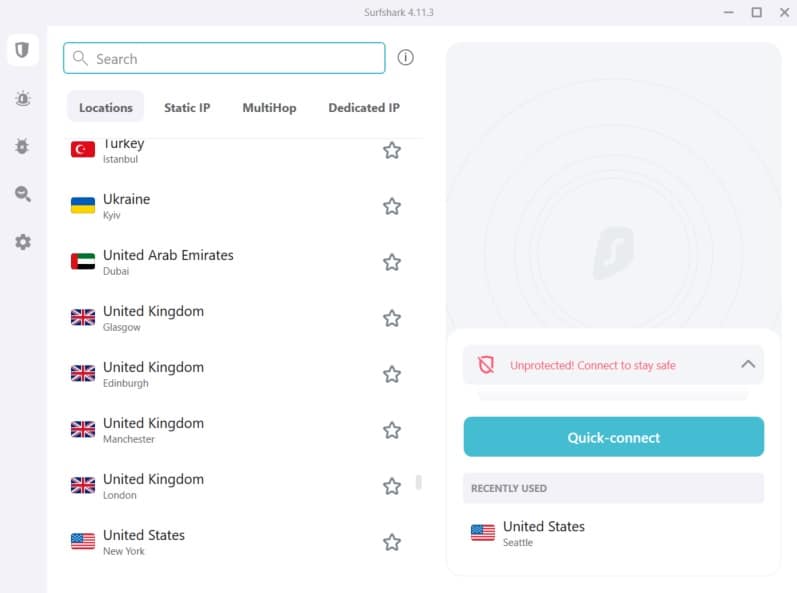Viewport: 797px width, 593px height.
Task: Open the Search magnifier sidebar icon
Action: [23, 194]
